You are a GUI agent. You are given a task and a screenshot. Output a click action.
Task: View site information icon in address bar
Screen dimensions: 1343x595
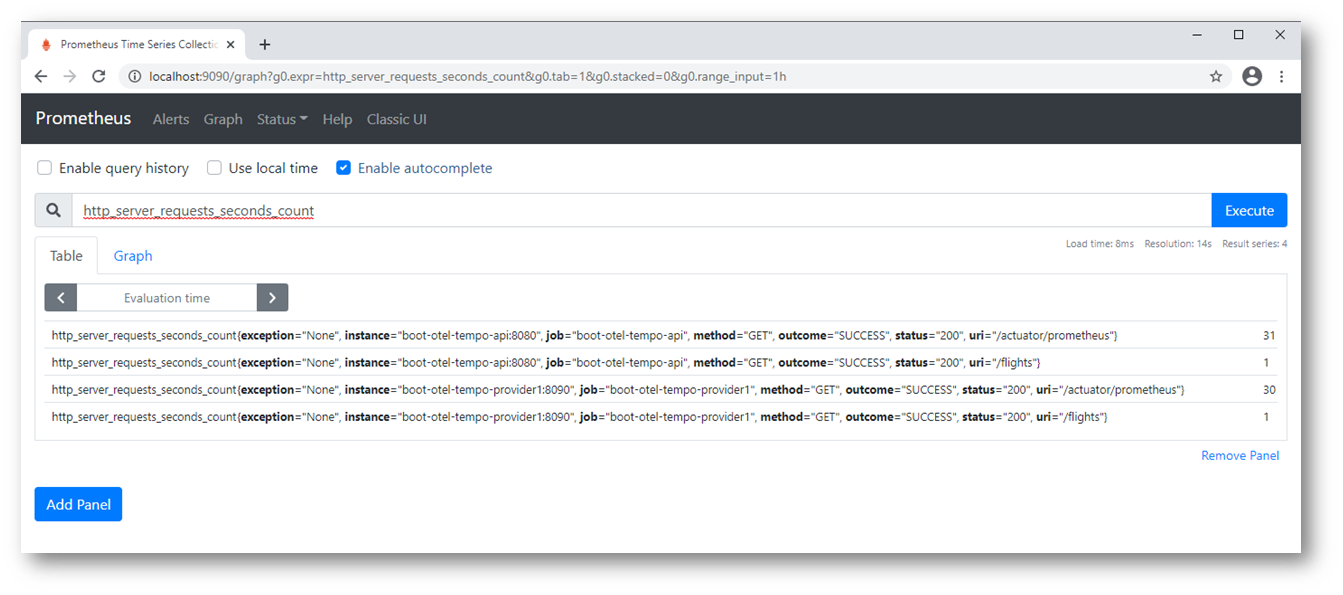pos(134,76)
